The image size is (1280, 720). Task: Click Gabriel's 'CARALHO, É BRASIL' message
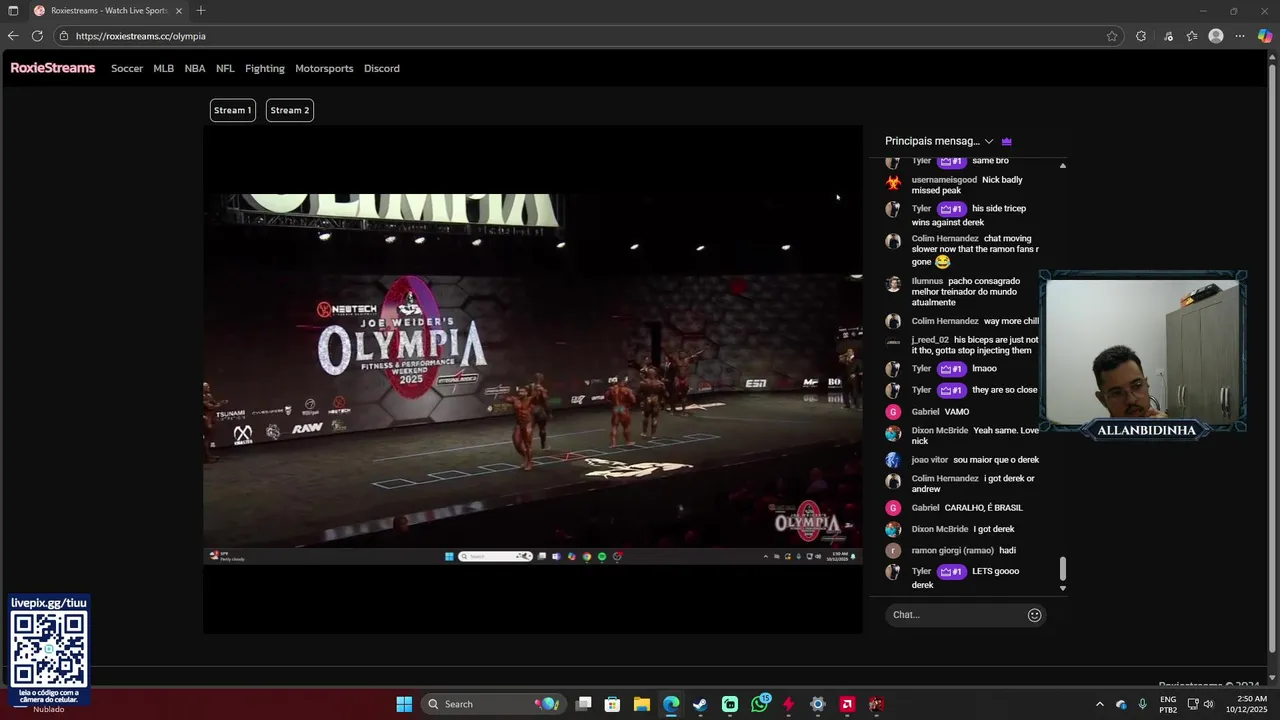[x=983, y=508]
